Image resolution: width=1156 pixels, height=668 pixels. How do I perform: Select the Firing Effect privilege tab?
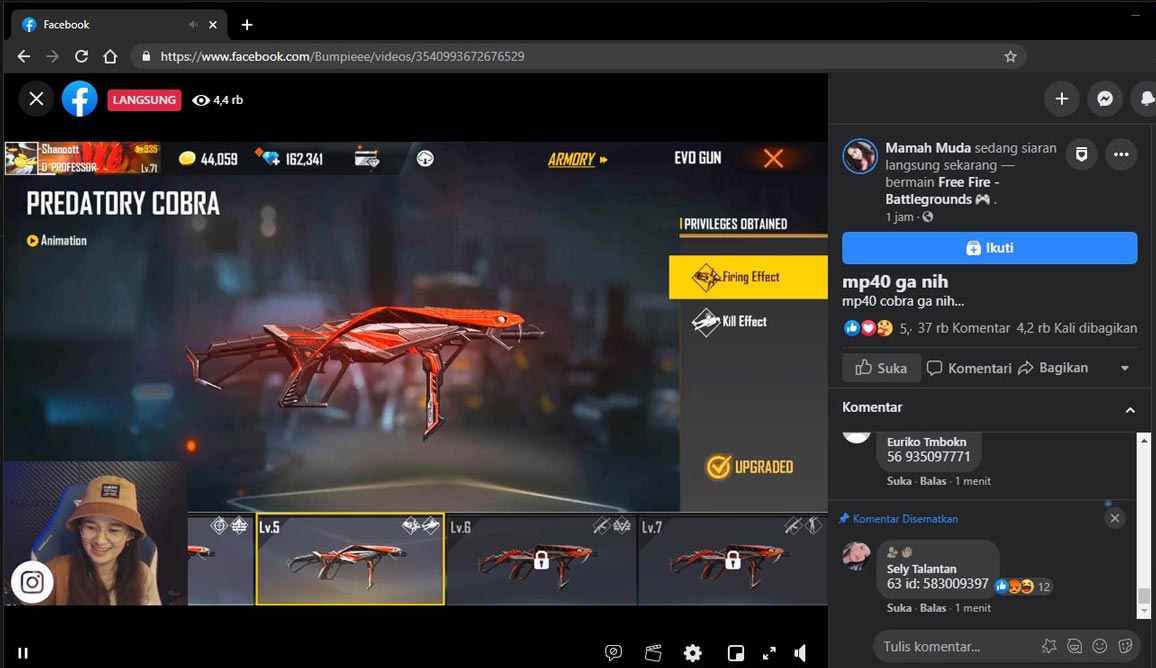748,277
